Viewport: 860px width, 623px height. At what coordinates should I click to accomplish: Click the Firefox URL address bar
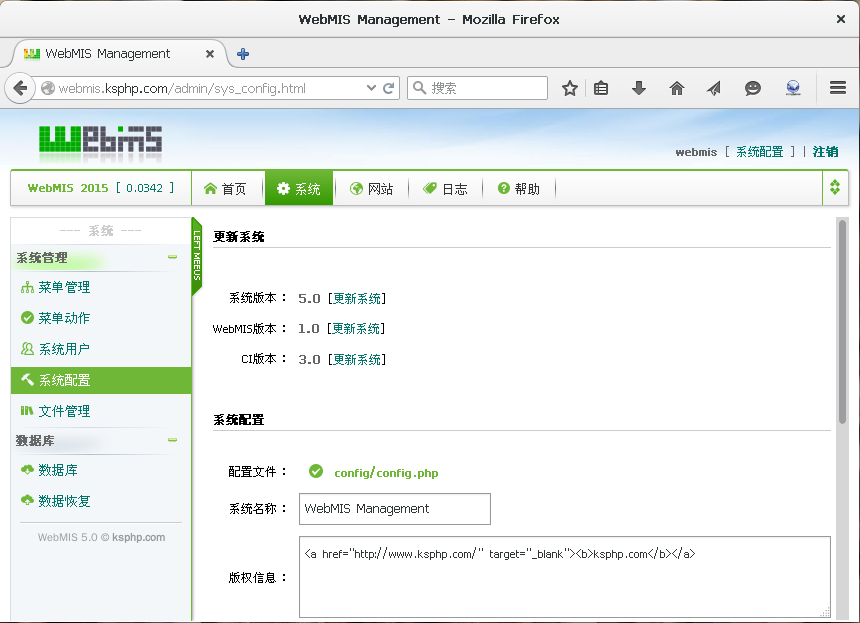(208, 88)
